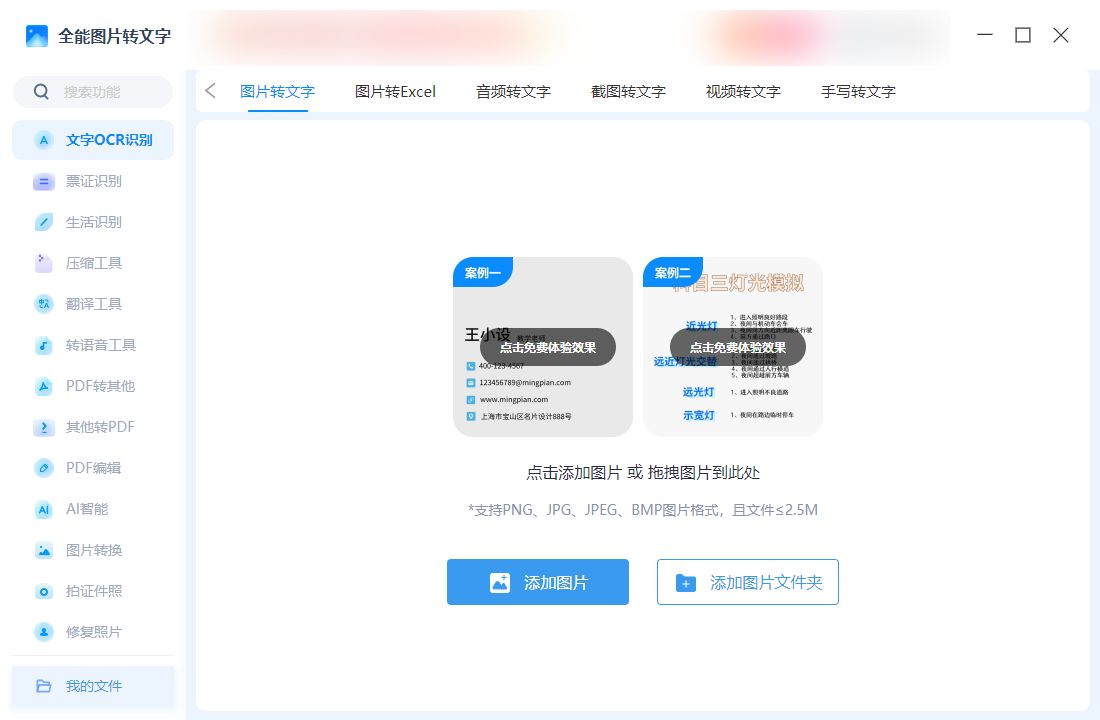The image size is (1100, 720).
Task: Click the 全能图片转文字 title text
Action: pyautogui.click(x=114, y=36)
